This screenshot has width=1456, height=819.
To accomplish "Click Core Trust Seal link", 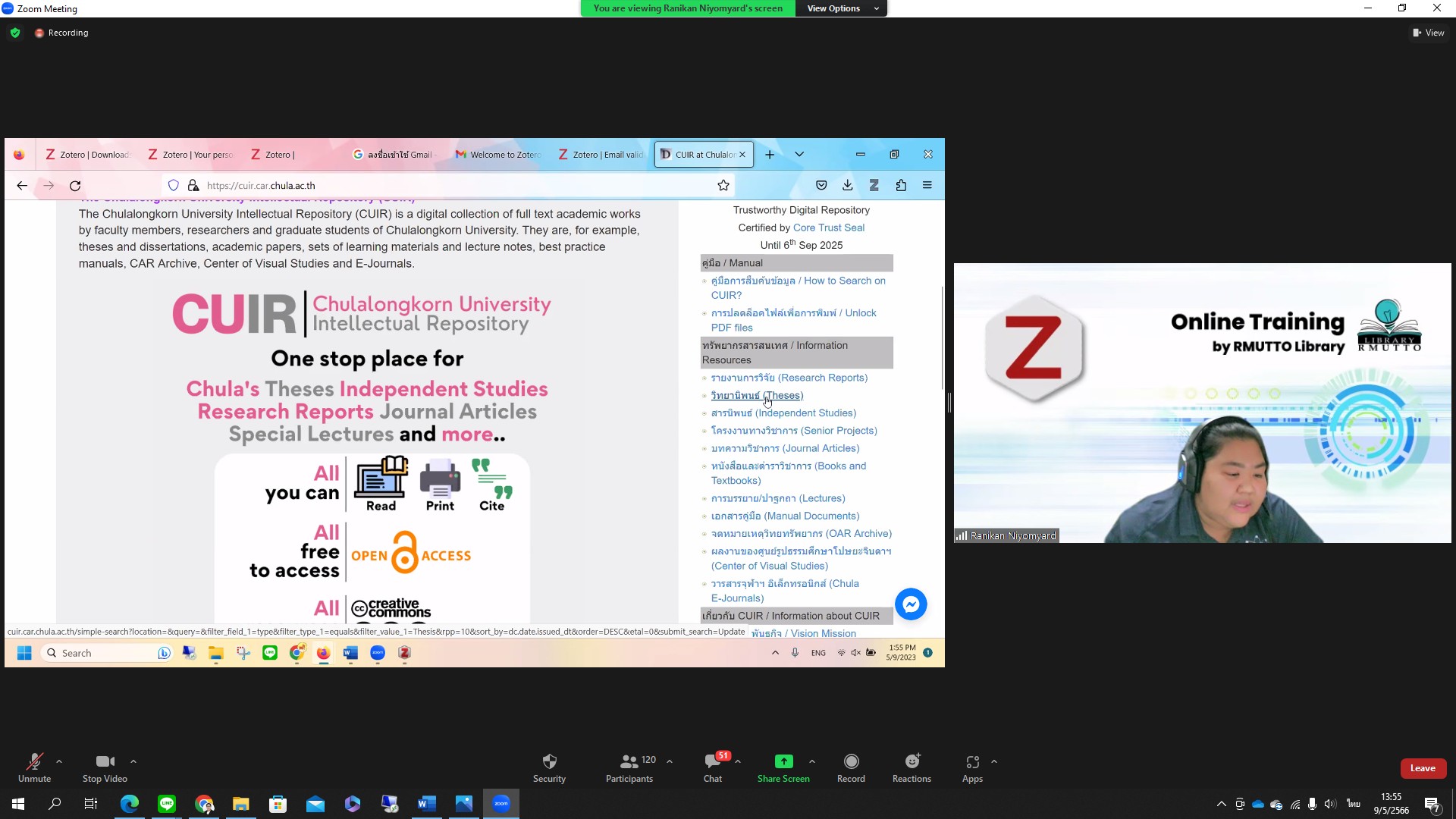I will tap(828, 227).
